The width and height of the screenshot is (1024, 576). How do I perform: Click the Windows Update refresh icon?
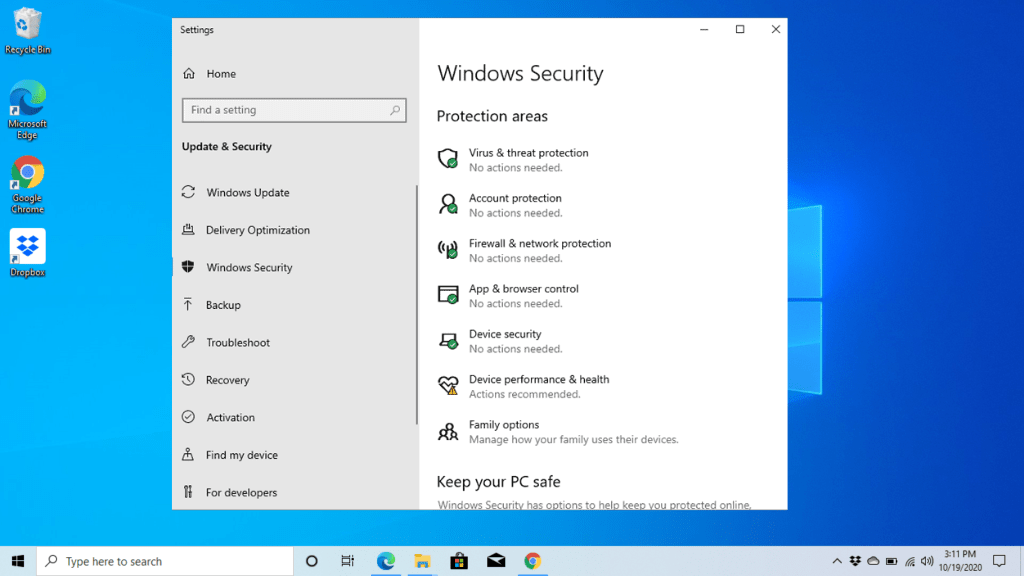click(x=189, y=192)
